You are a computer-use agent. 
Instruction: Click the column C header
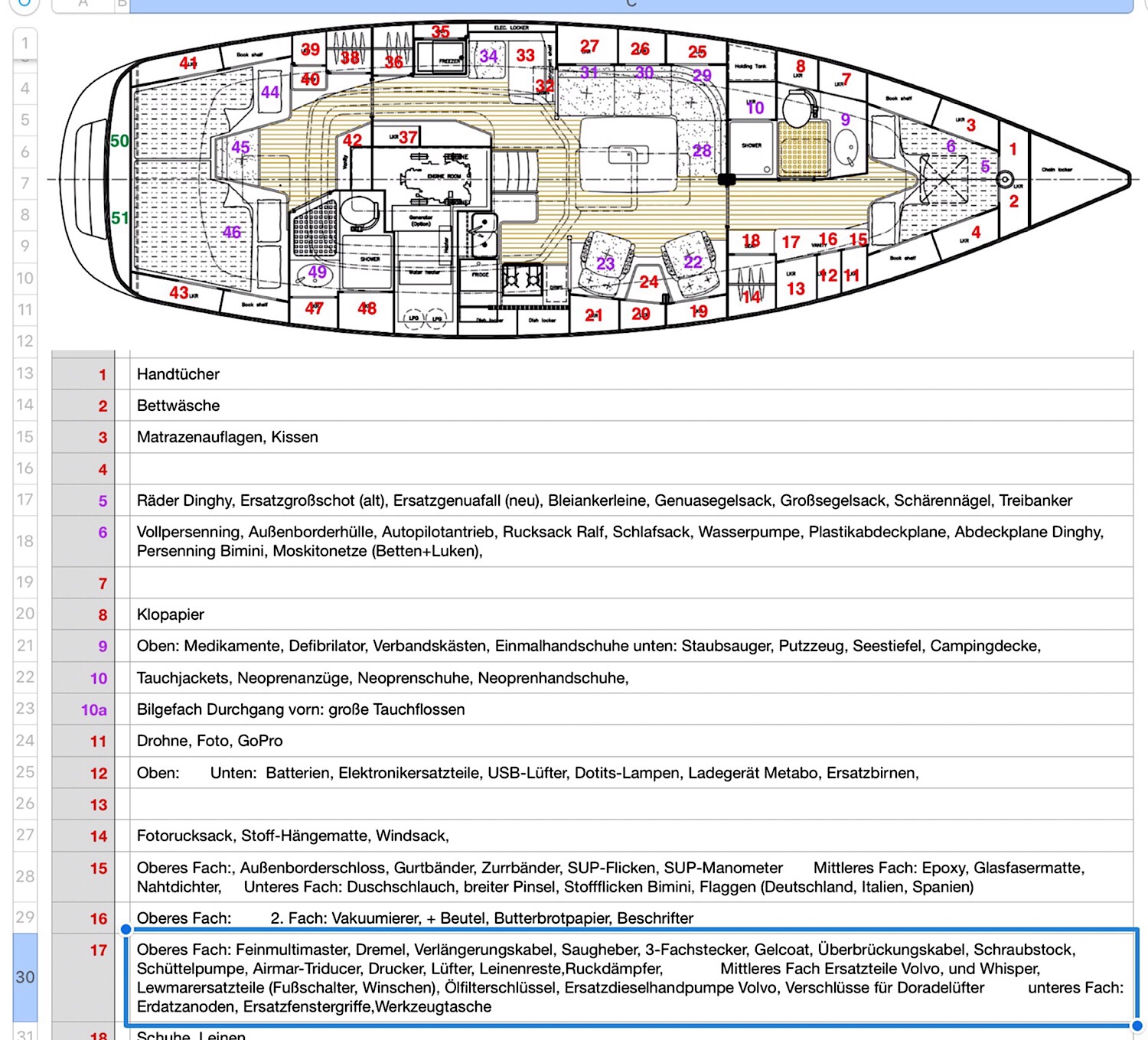click(x=631, y=5)
